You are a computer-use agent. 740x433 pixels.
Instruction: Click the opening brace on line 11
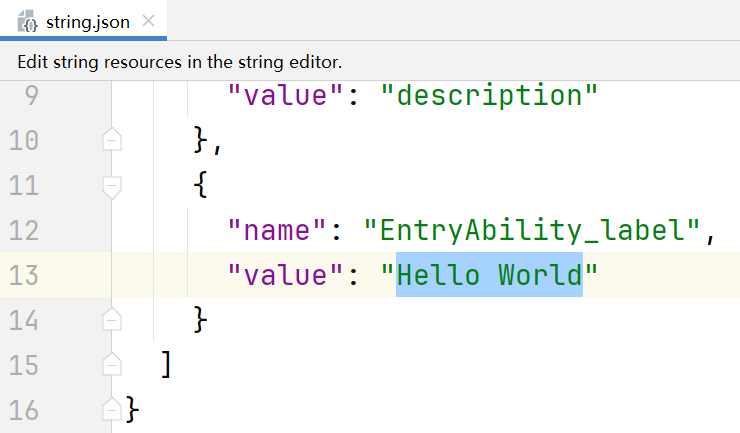click(200, 184)
